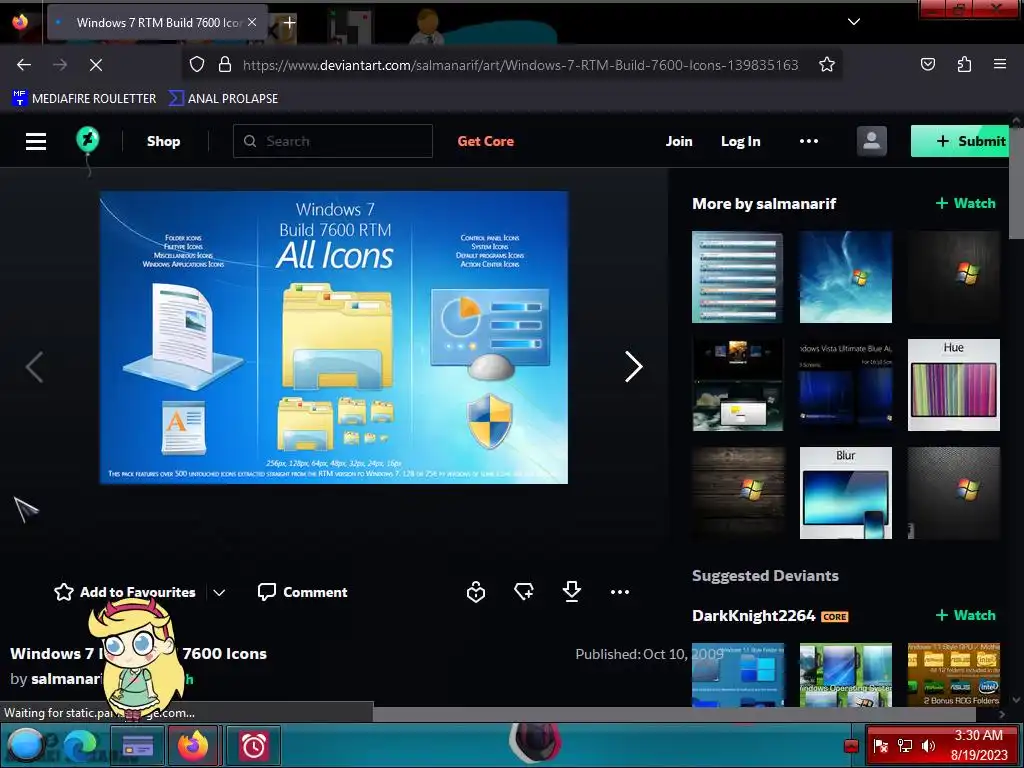
Task: Click the add to collection icon
Action: pyautogui.click(x=524, y=592)
